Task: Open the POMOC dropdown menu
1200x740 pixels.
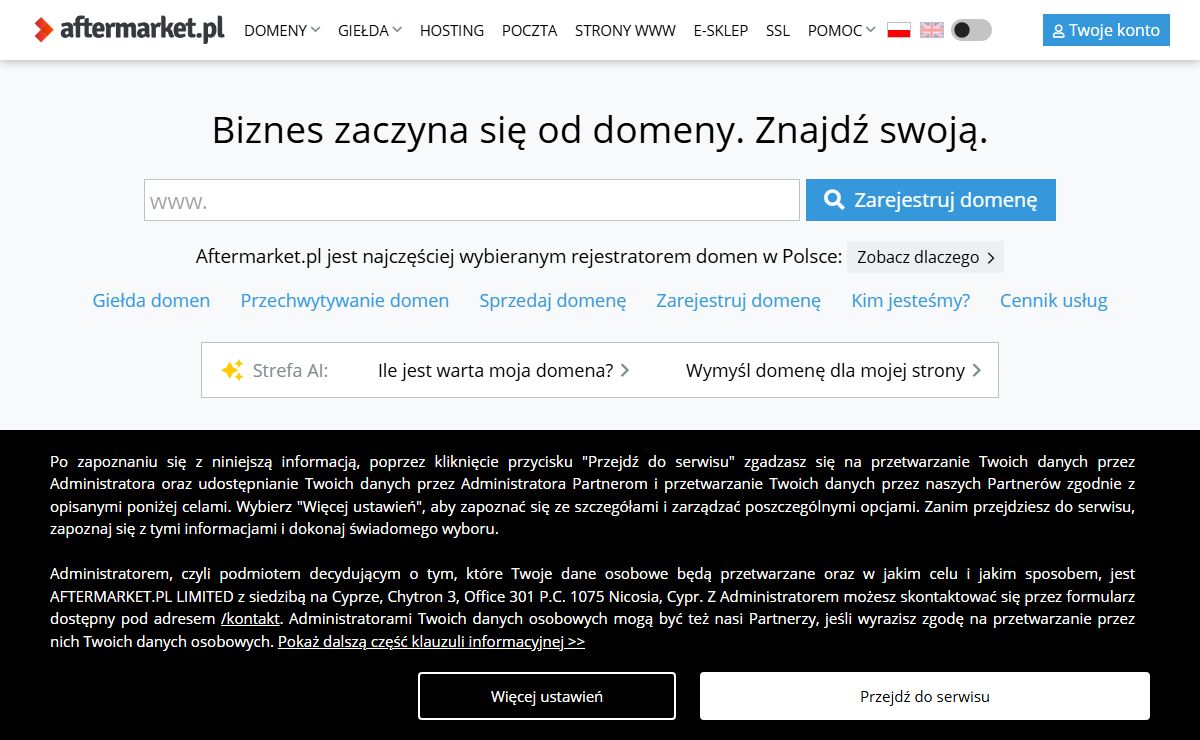Action: coord(841,30)
